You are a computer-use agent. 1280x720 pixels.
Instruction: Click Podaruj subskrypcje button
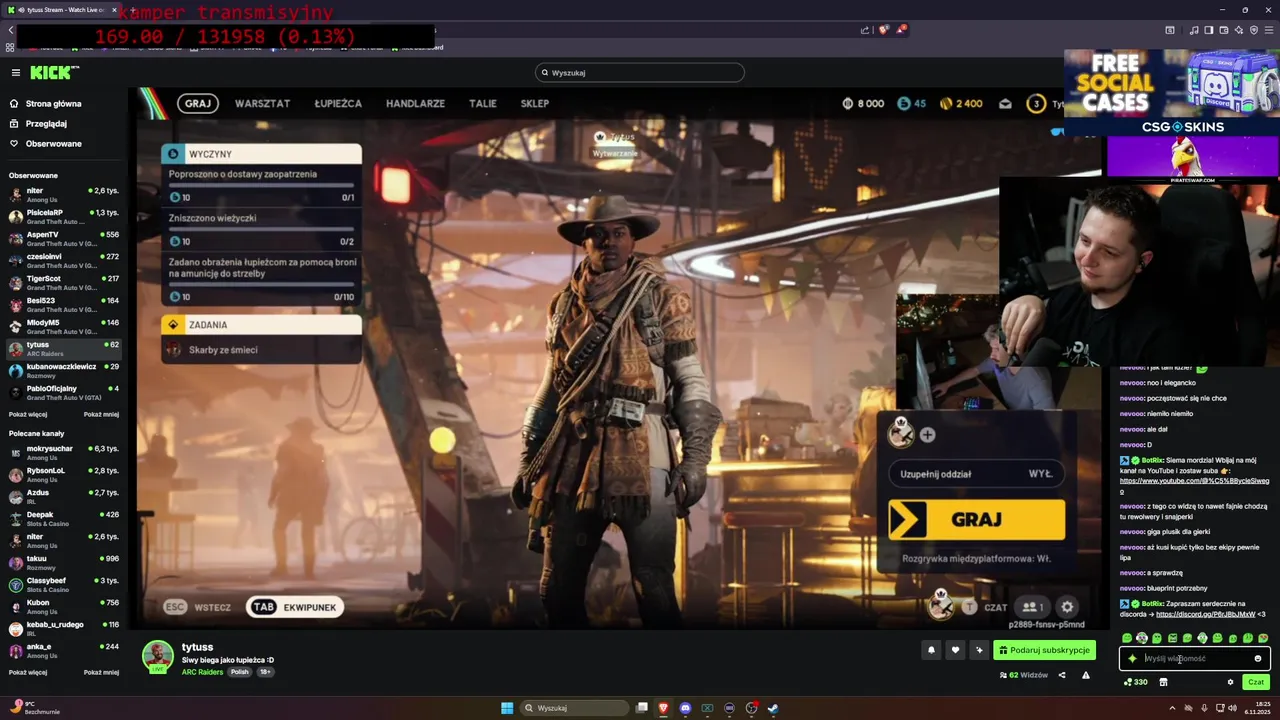(x=1044, y=650)
